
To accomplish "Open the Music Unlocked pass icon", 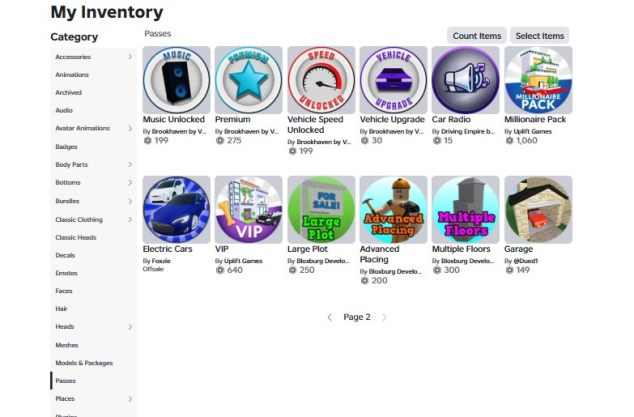I will [x=176, y=80].
